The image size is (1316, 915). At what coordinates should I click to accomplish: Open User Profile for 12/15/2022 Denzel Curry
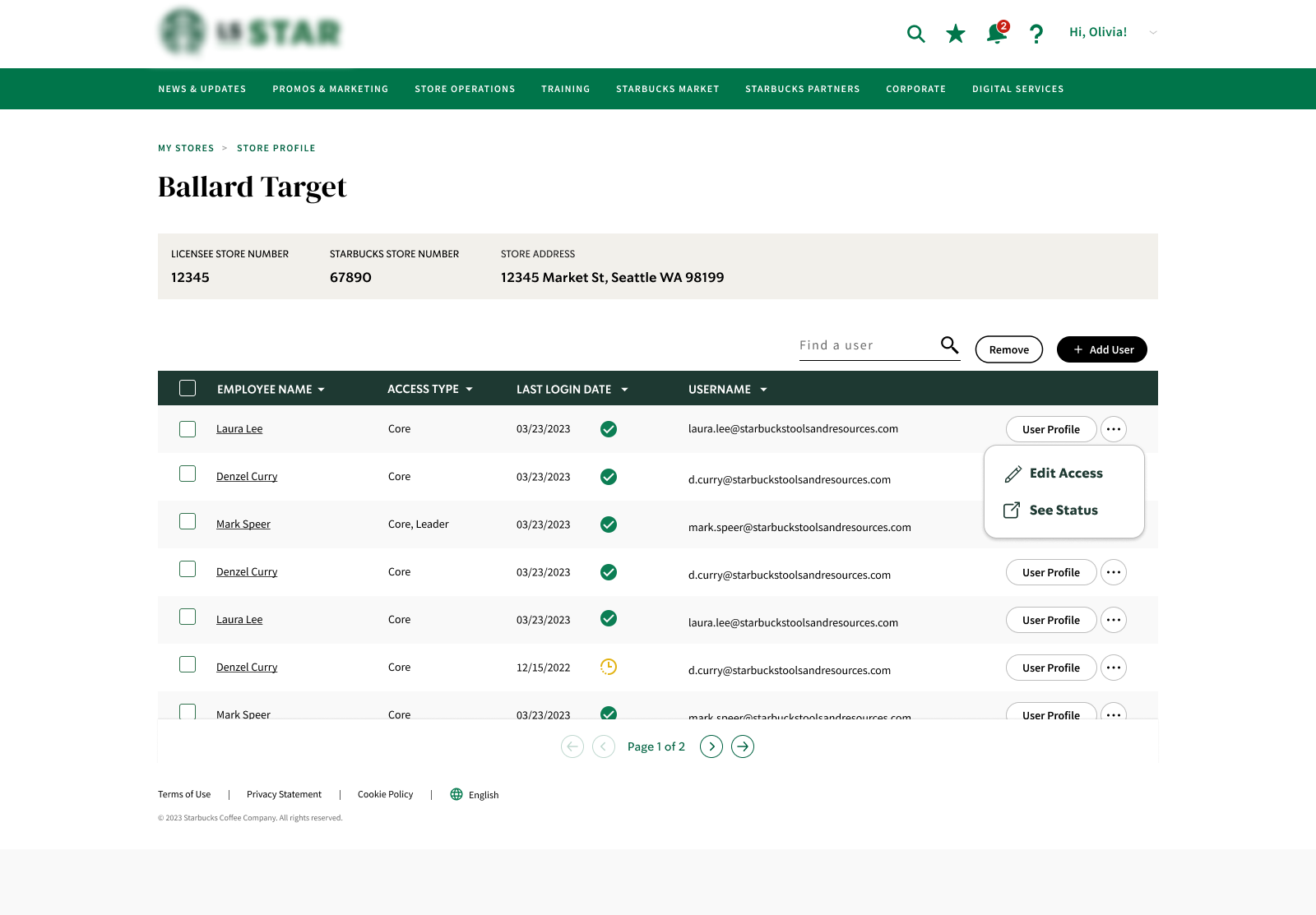(x=1051, y=668)
